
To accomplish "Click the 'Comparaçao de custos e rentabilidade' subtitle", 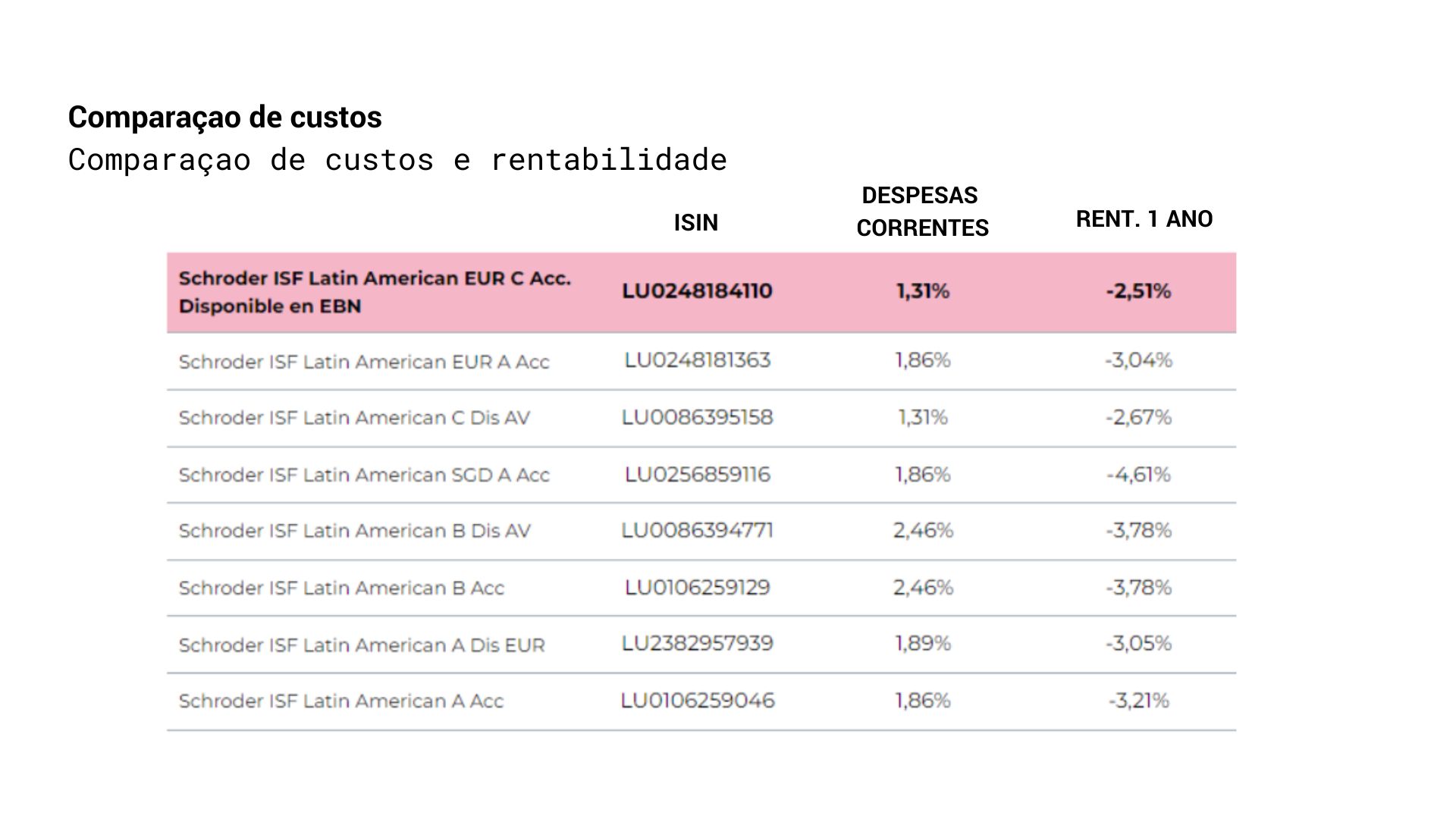I will click(x=397, y=160).
